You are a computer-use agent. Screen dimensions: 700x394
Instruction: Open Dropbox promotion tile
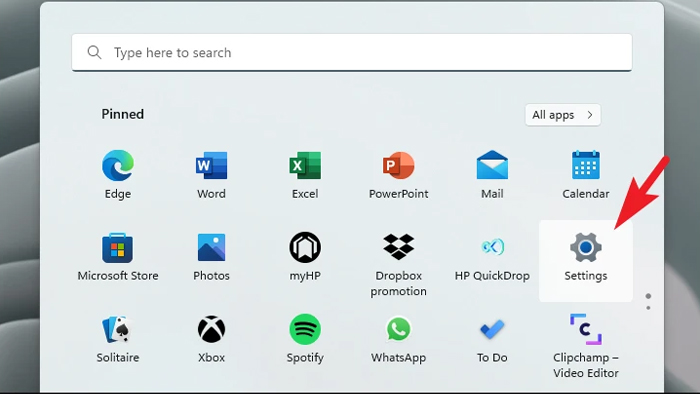(399, 264)
